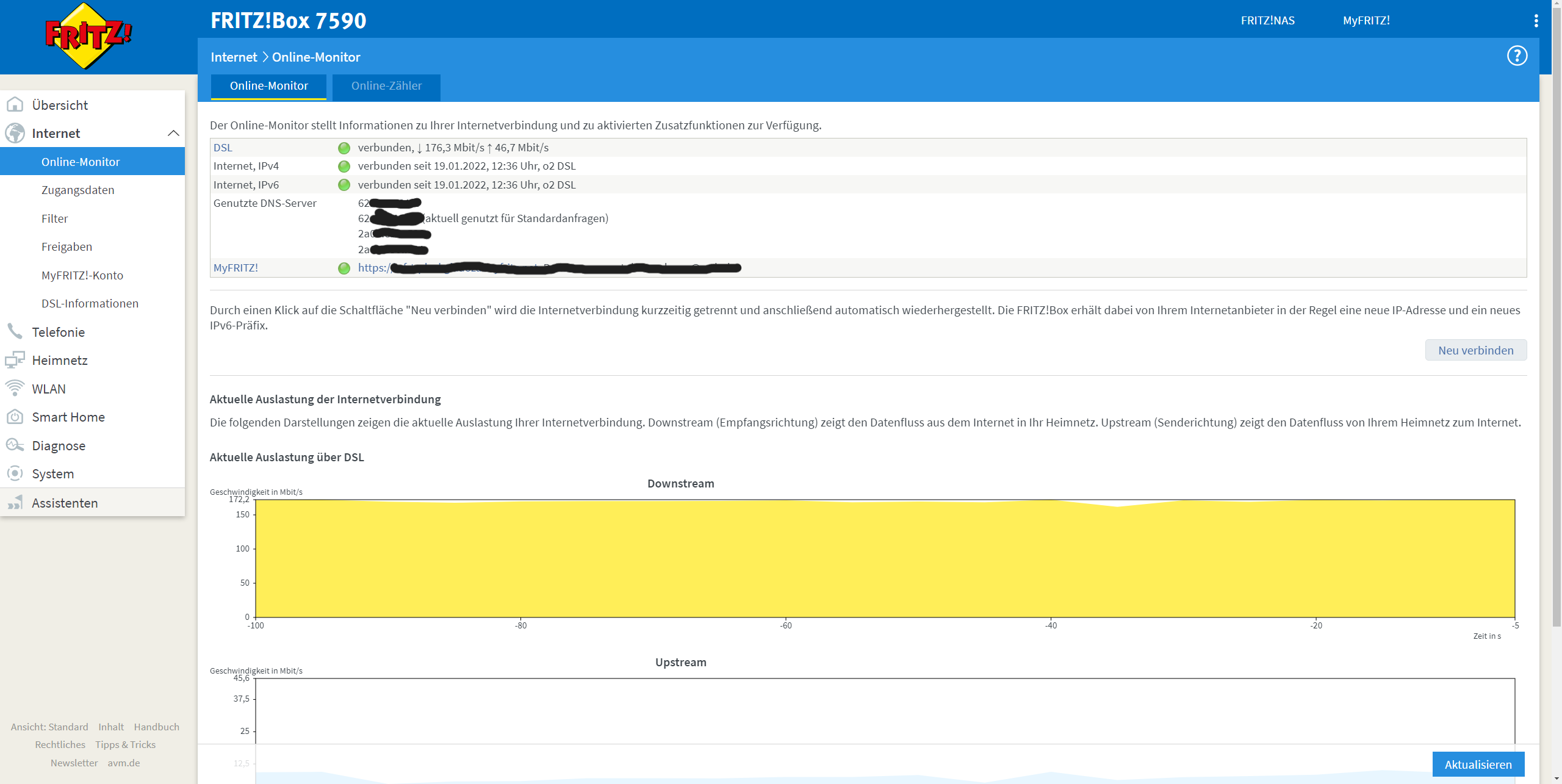Click the Diagnose icon
1562x784 pixels.
click(15, 445)
